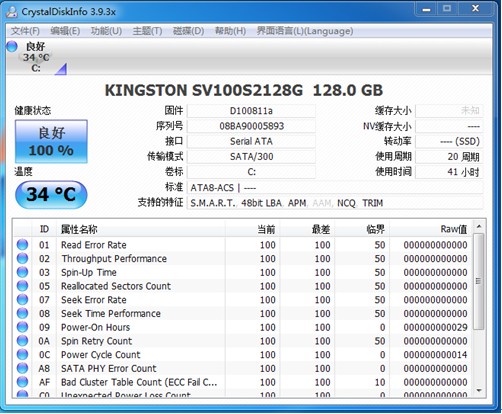Viewport: 502px width, 414px height.
Task: Click status orb for Reallocated Sectors Count
Action: pos(22,286)
